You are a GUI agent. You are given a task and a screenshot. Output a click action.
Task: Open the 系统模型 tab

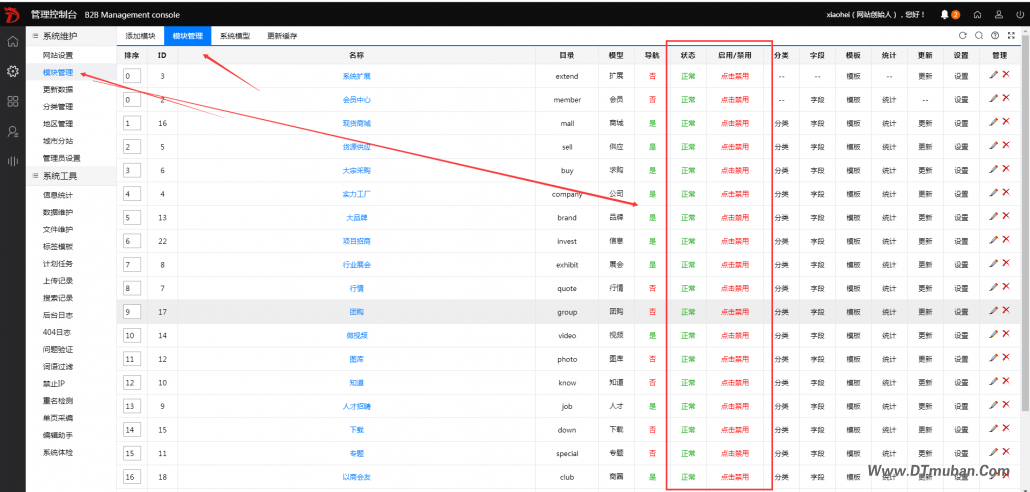pos(236,36)
